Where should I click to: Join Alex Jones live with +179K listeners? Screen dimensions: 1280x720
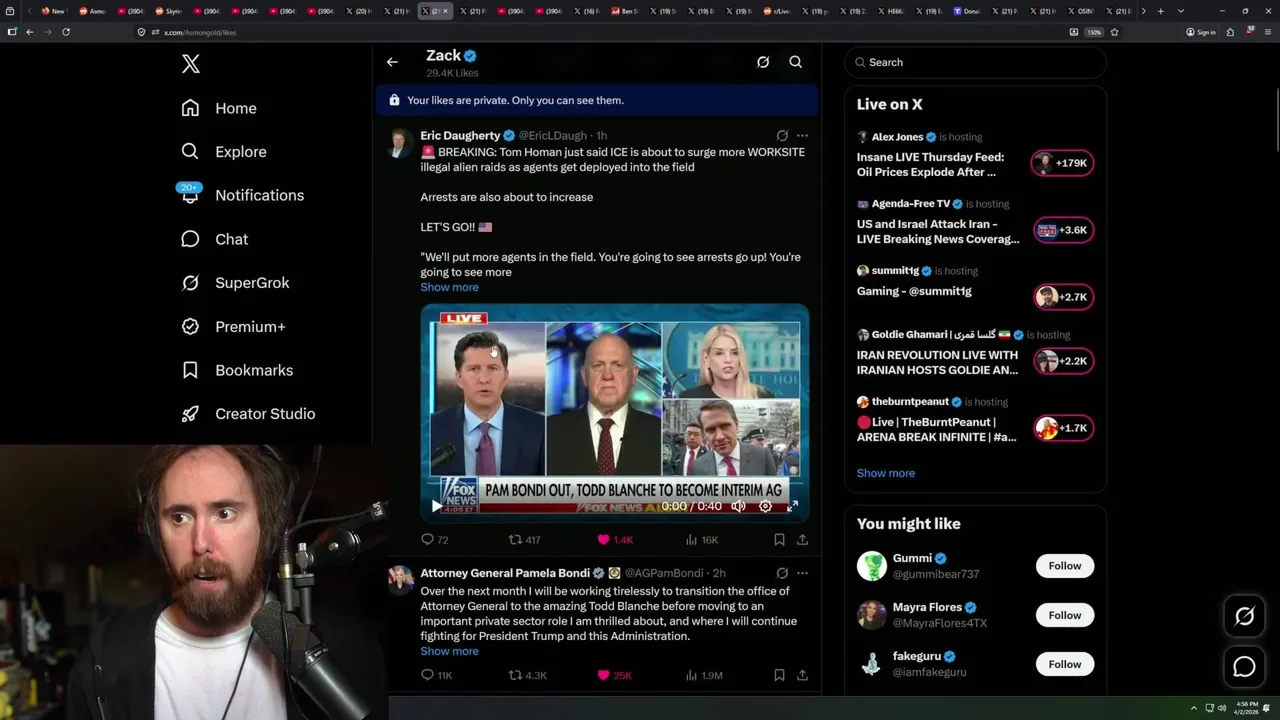[1063, 163]
